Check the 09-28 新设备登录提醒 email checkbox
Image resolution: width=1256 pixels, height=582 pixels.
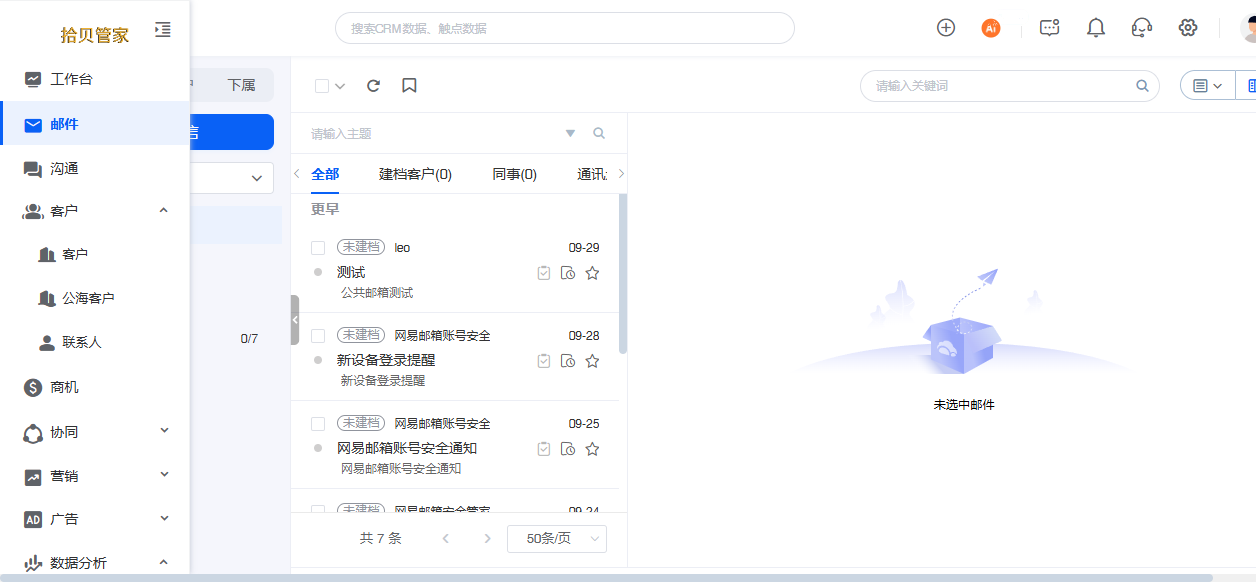[318, 336]
